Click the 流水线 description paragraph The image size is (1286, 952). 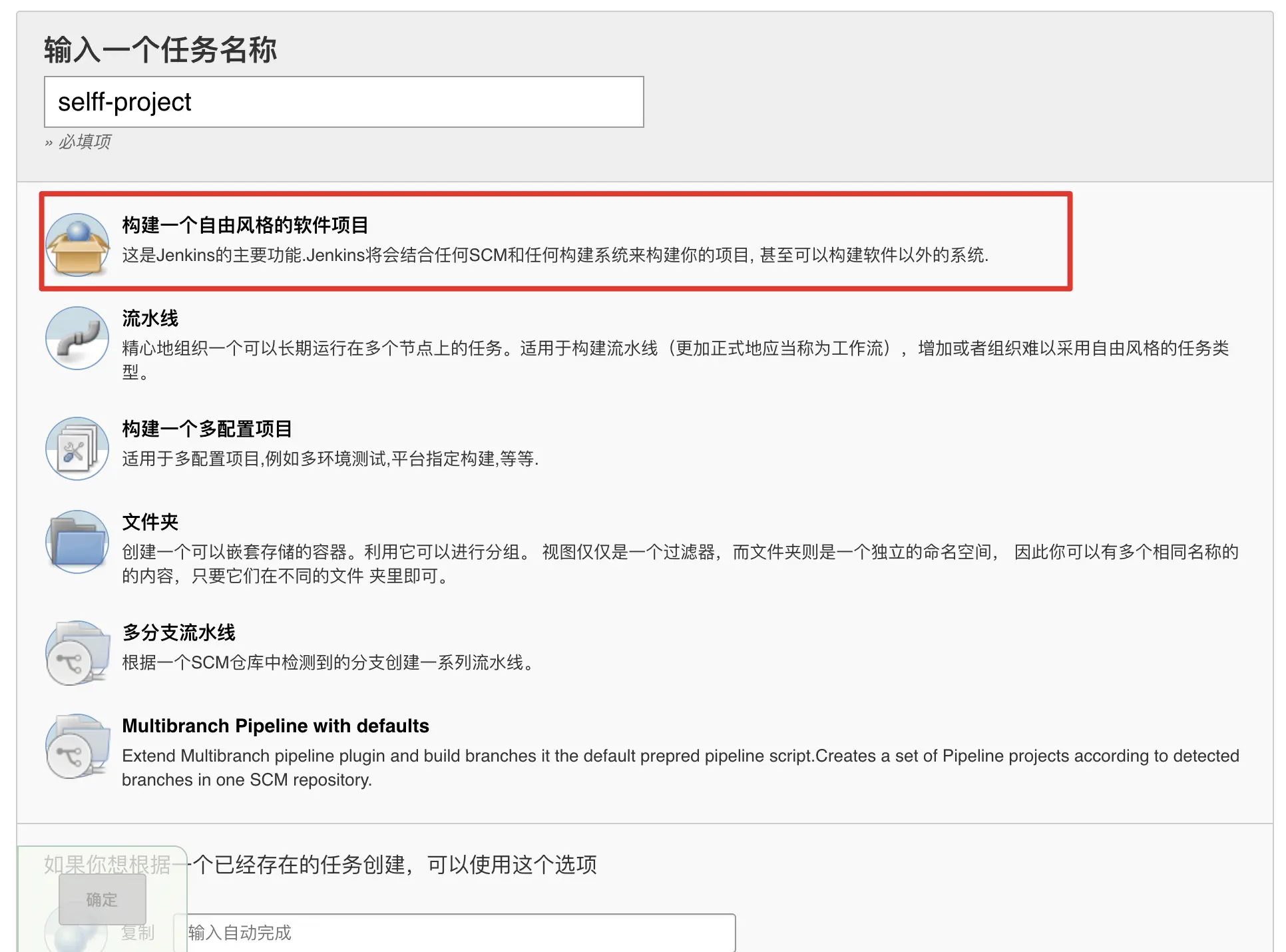[674, 348]
